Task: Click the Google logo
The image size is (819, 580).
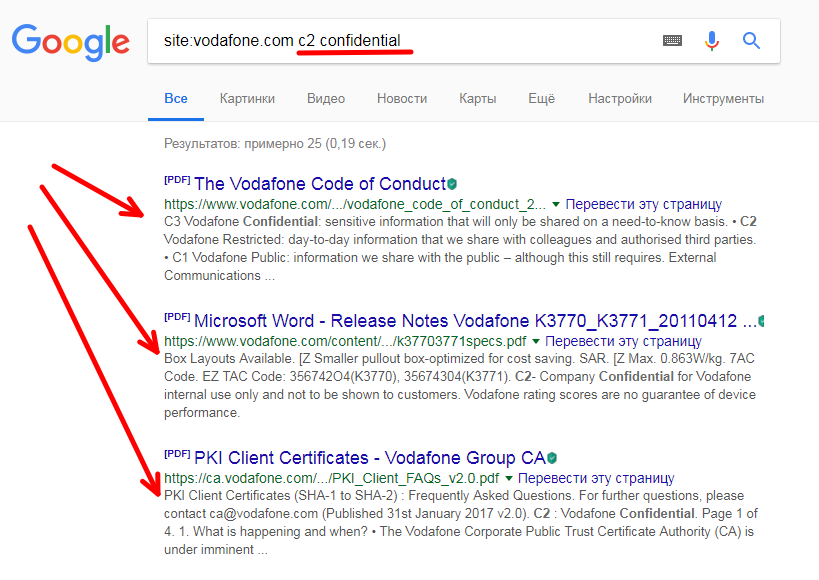Action: coord(70,42)
